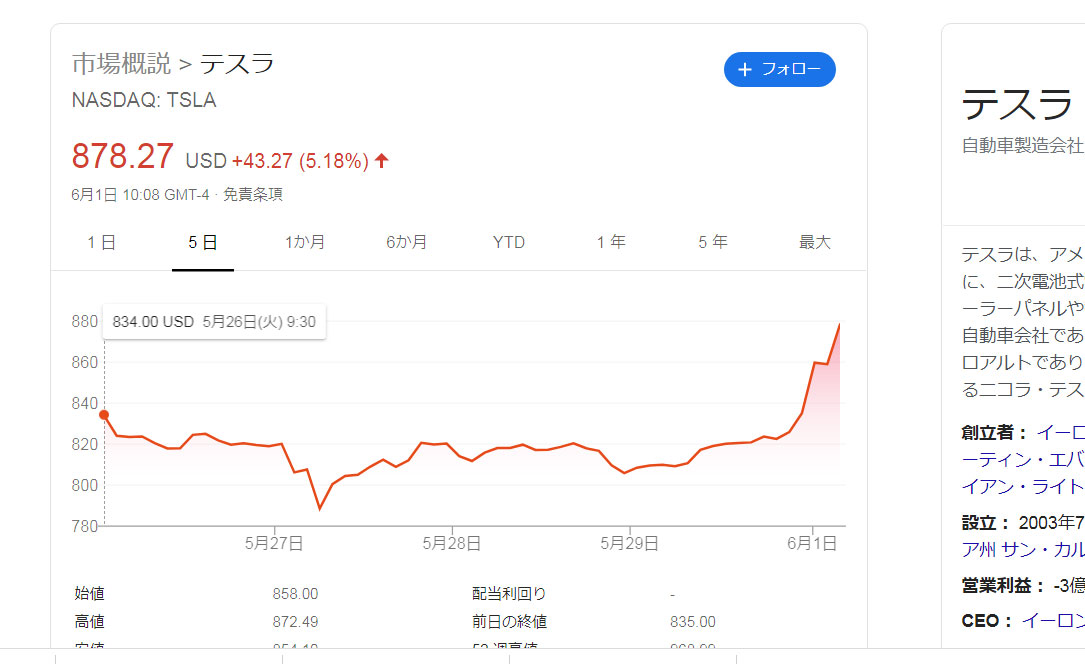The width and height of the screenshot is (1085, 664).
Task: Click the orange data point on chart
Action: click(104, 415)
